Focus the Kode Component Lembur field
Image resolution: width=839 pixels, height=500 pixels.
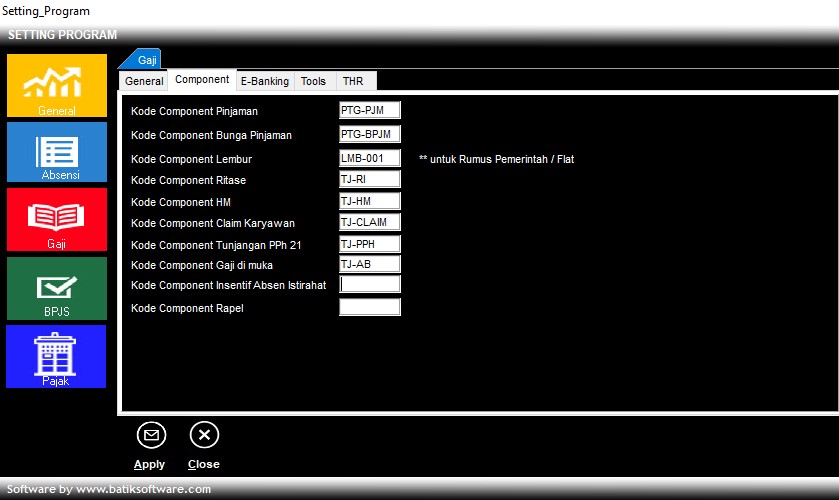(369, 158)
